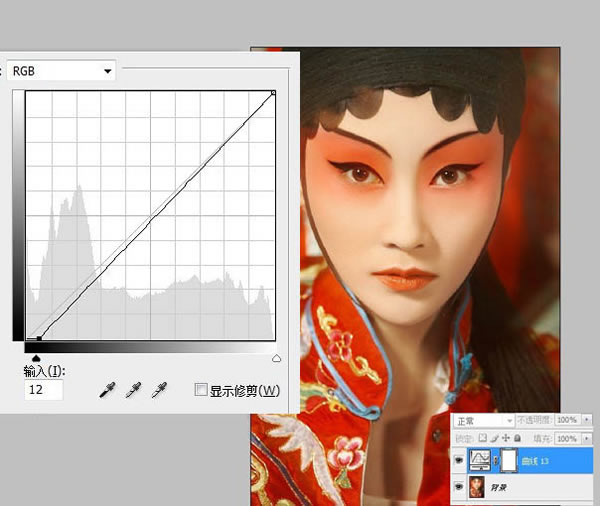This screenshot has height=506, width=600.
Task: Enable the 显示修剪 (W) checkbox
Action: pos(201,390)
